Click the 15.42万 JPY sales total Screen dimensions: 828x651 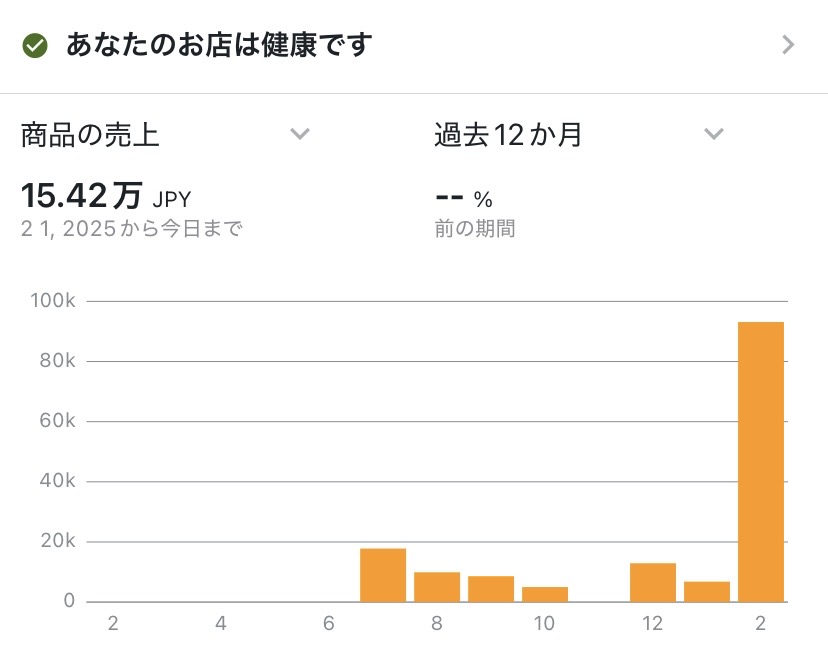coord(105,194)
